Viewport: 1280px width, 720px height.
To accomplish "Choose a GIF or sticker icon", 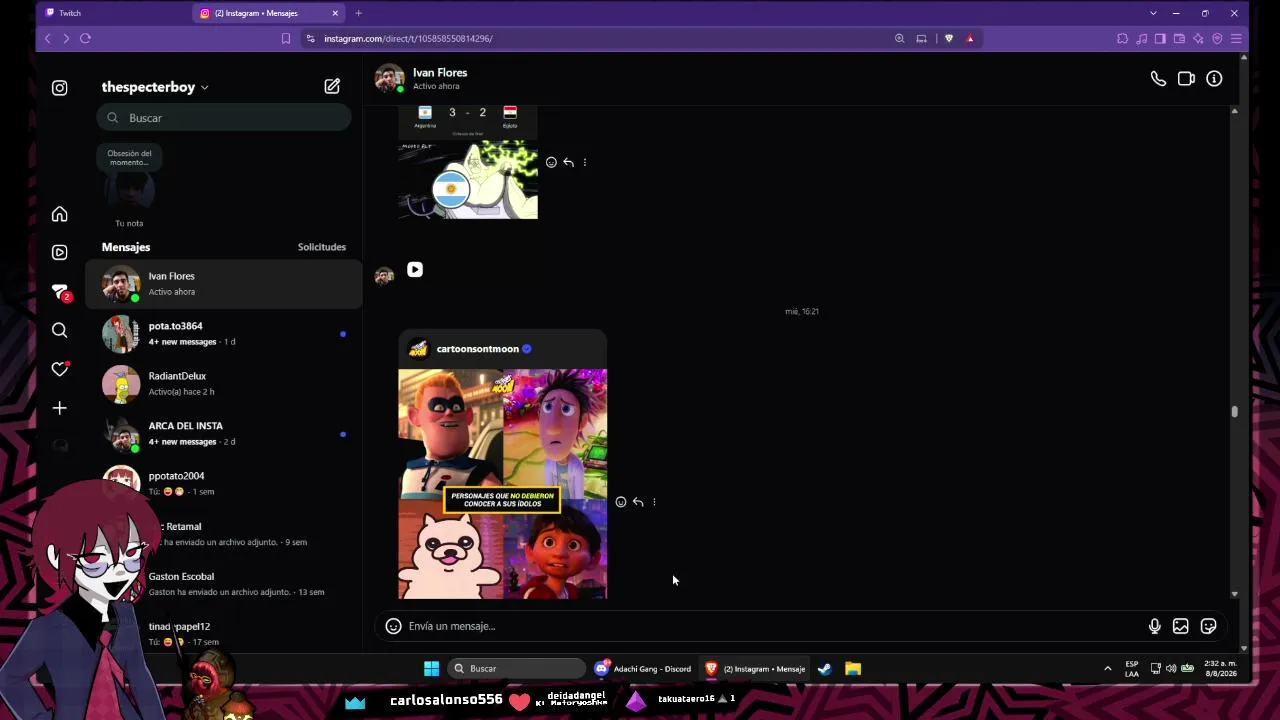I will pos(1208,626).
